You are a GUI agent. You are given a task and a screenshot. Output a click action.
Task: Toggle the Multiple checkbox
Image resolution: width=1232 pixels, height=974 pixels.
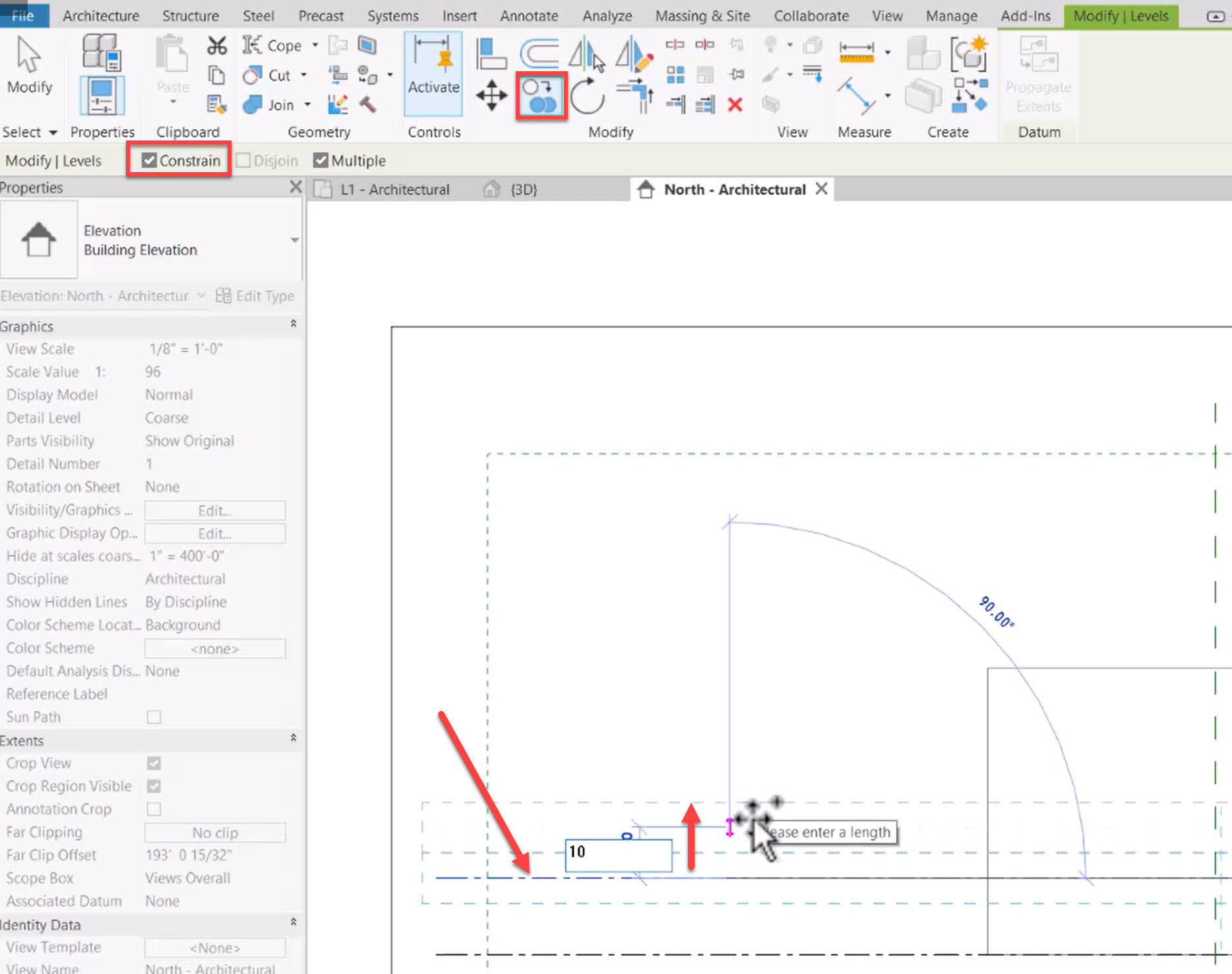(x=321, y=160)
